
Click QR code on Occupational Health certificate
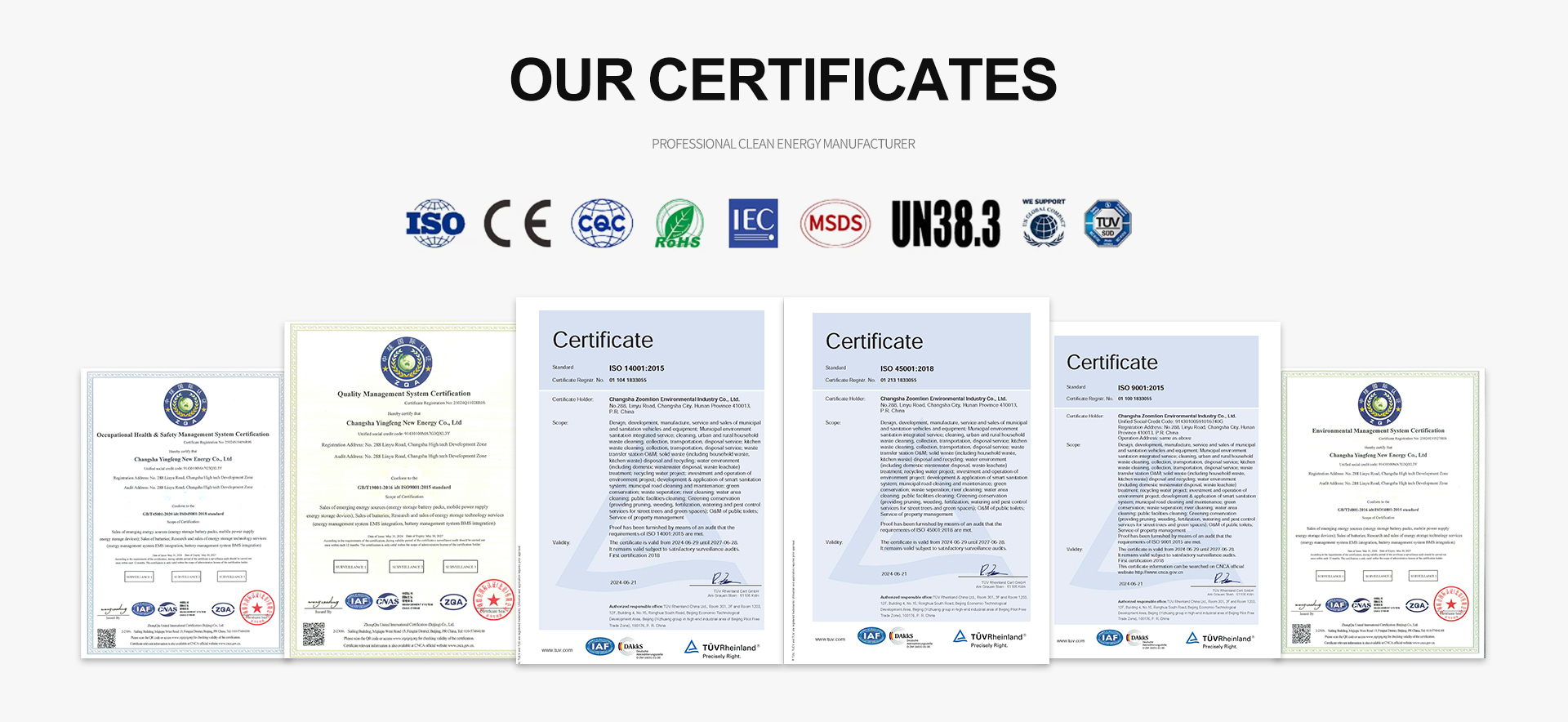coord(107,638)
